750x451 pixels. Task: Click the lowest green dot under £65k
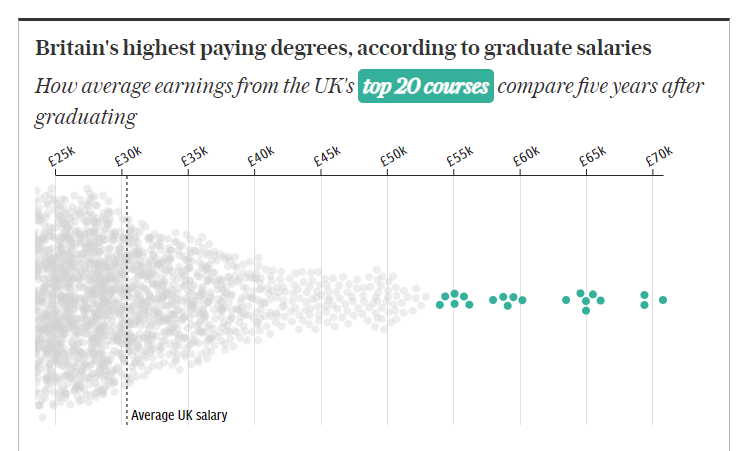point(586,311)
